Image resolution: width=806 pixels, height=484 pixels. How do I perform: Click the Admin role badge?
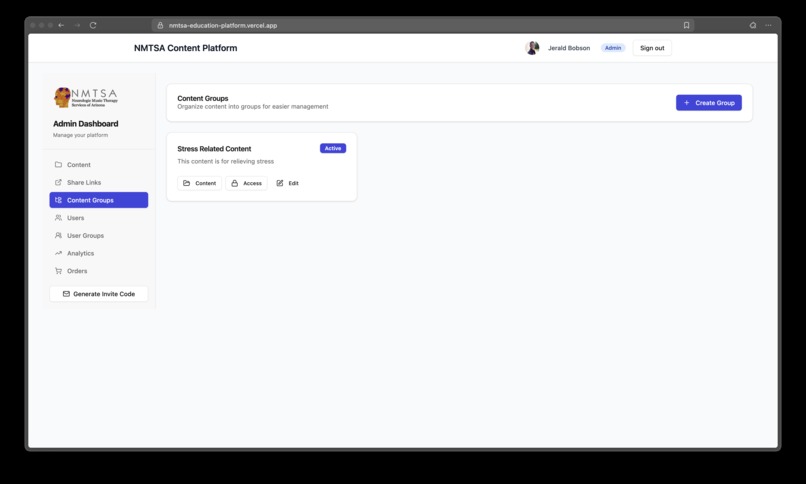click(x=613, y=48)
